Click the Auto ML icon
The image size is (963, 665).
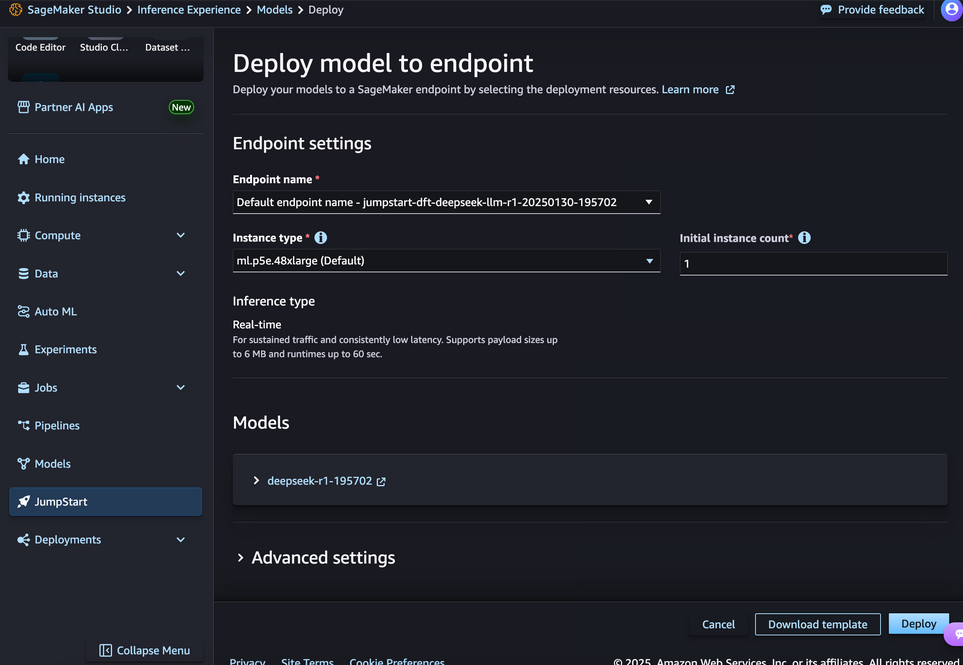point(23,312)
